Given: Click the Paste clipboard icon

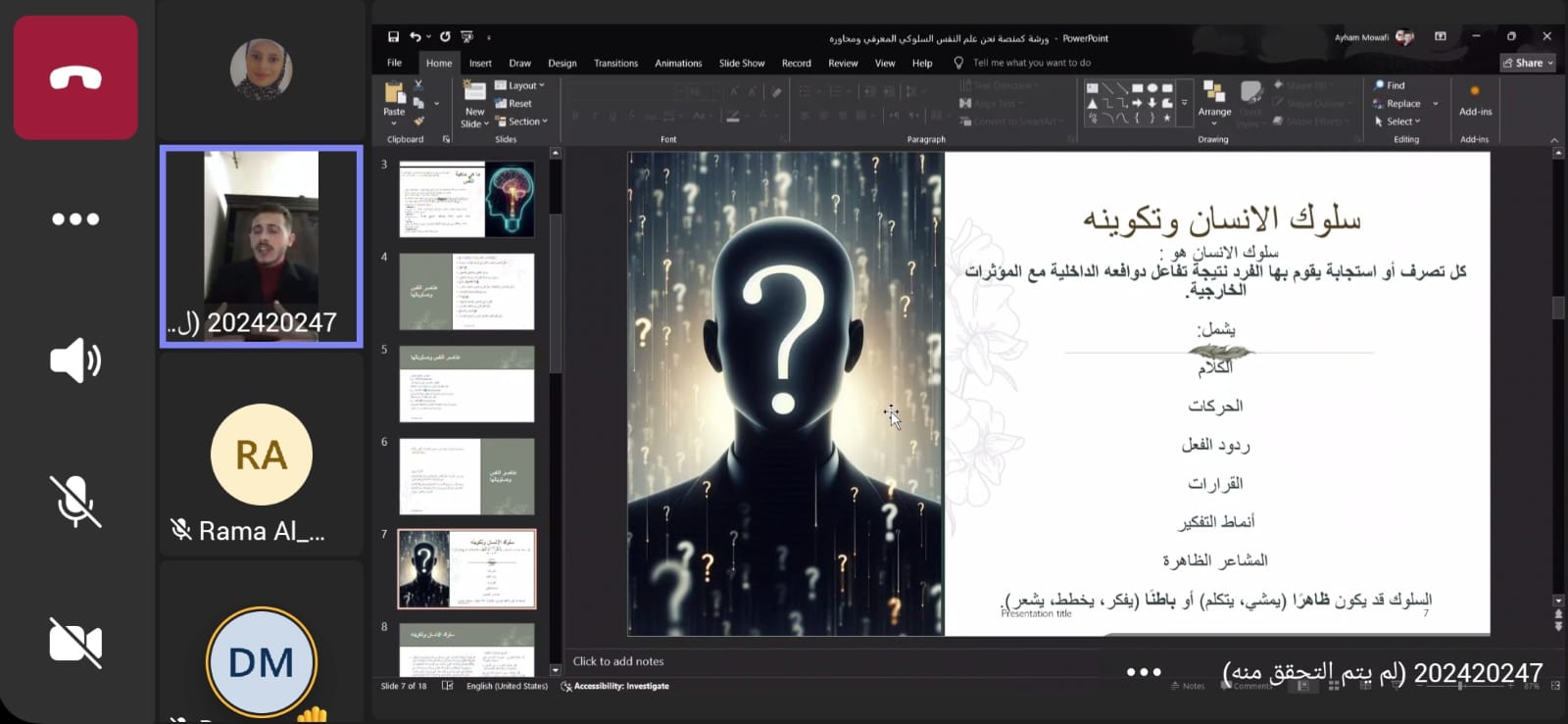Looking at the screenshot, I should coord(394,95).
